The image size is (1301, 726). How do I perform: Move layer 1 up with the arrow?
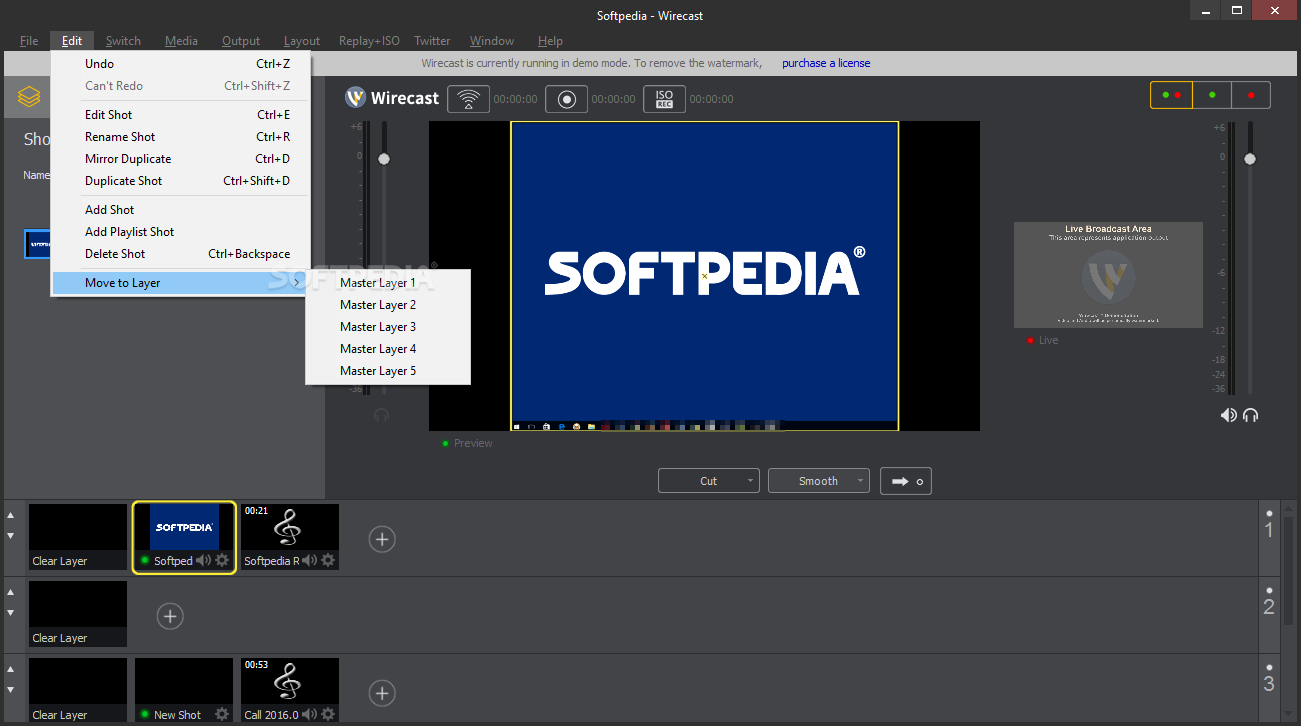[x=11, y=515]
